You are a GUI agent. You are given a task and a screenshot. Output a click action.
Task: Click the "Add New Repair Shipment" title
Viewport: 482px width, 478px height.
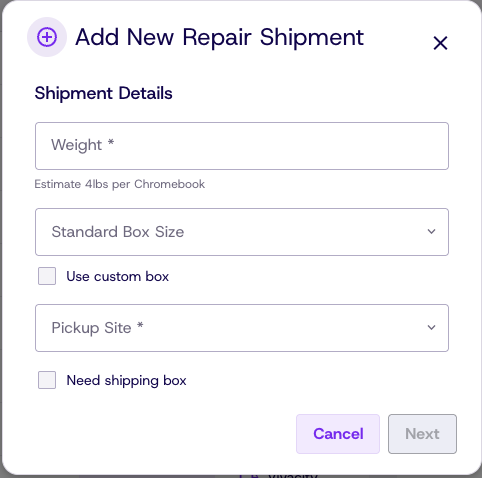click(220, 37)
